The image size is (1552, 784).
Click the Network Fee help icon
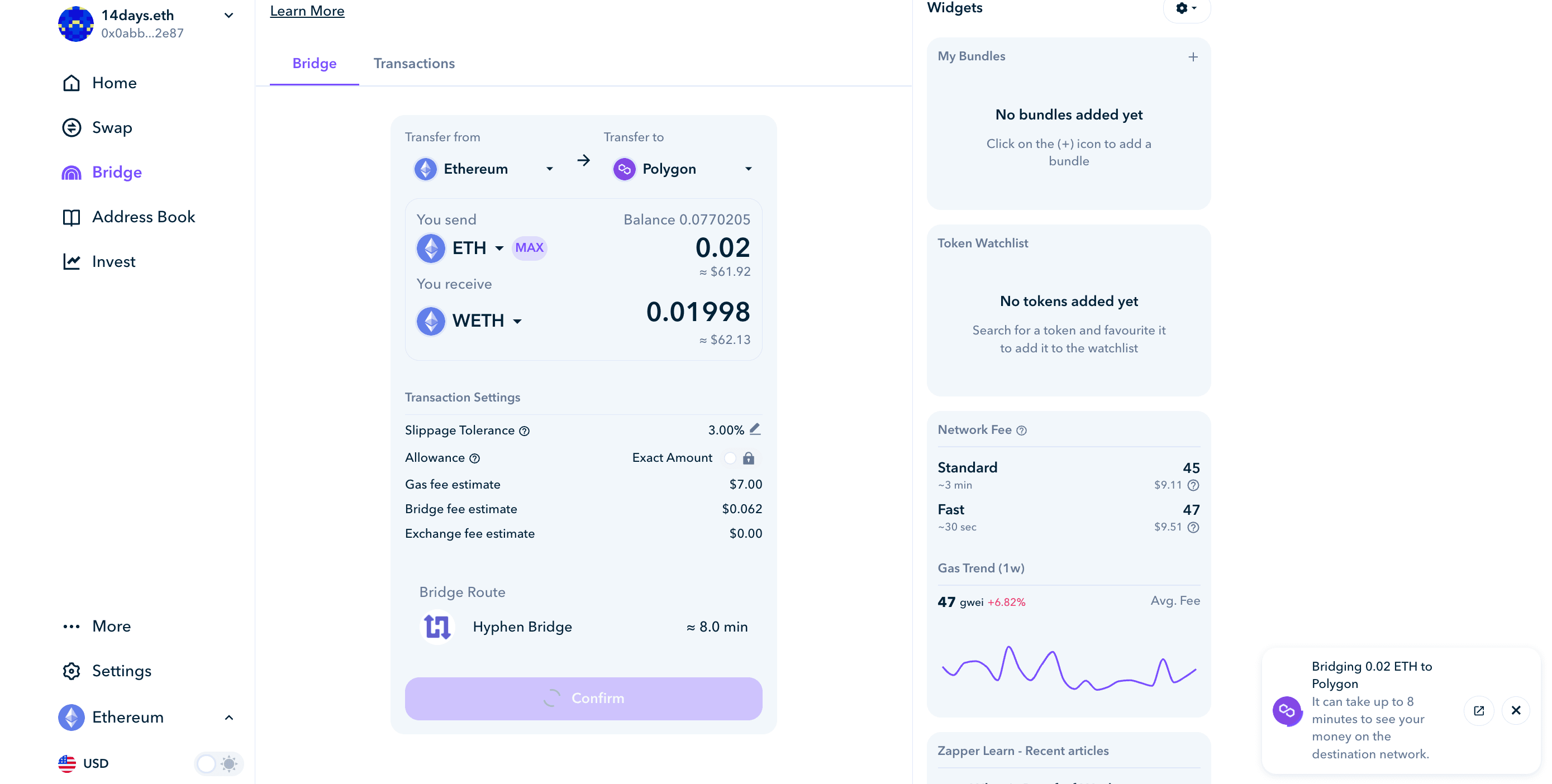(x=1022, y=431)
